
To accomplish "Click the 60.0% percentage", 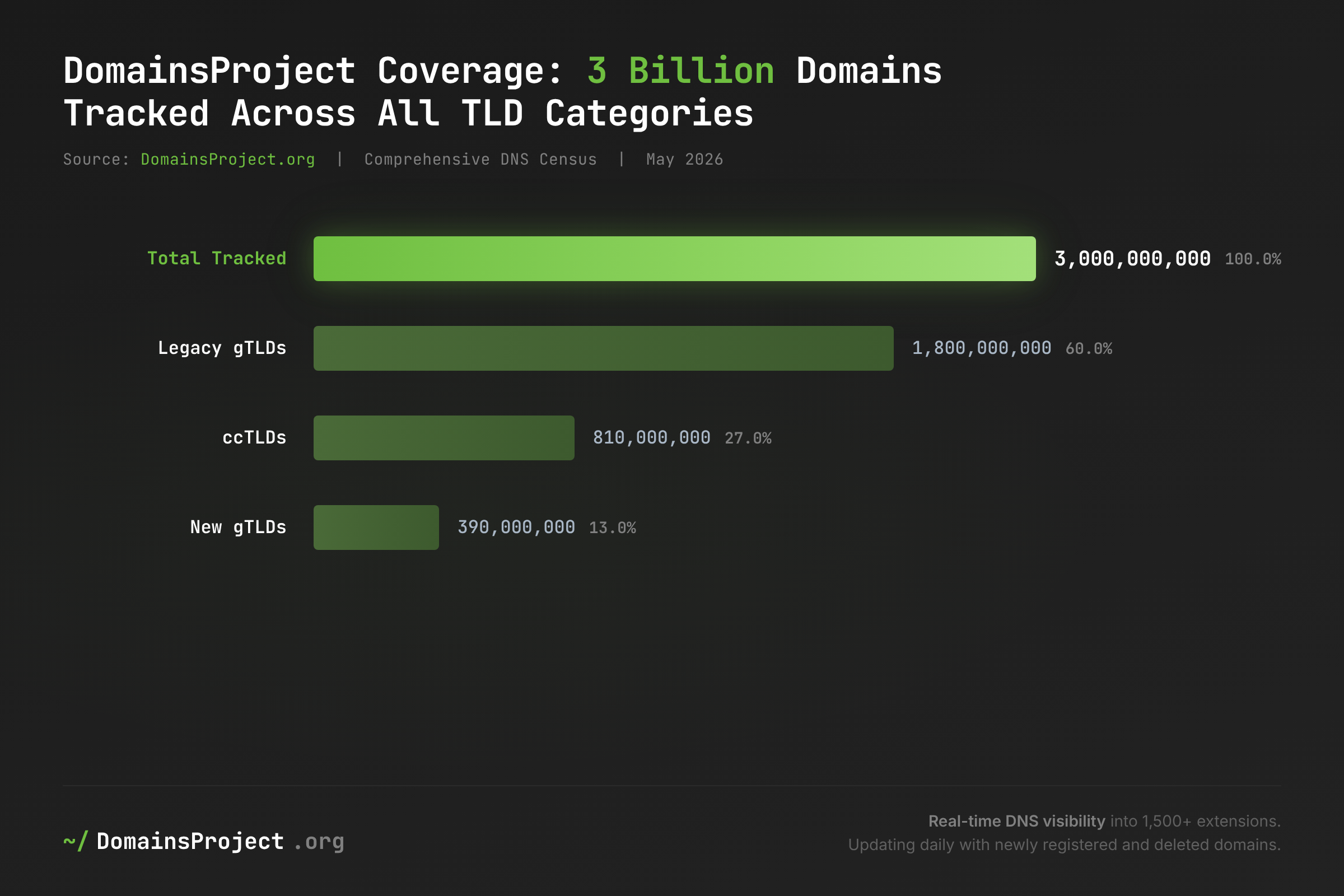I will pos(1089,348).
